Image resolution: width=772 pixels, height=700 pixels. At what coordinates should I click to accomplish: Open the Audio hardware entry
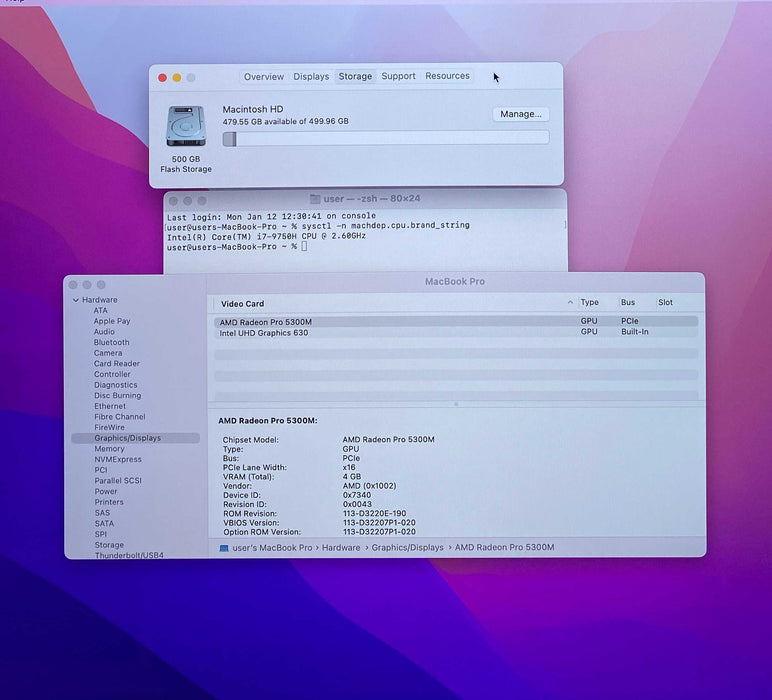pos(104,332)
